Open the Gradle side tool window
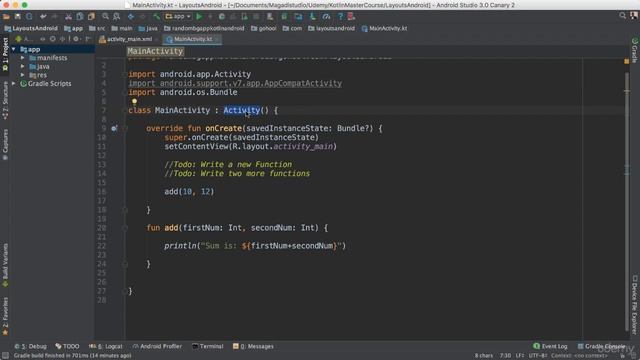Viewport: 640px width, 360px height. (634, 50)
